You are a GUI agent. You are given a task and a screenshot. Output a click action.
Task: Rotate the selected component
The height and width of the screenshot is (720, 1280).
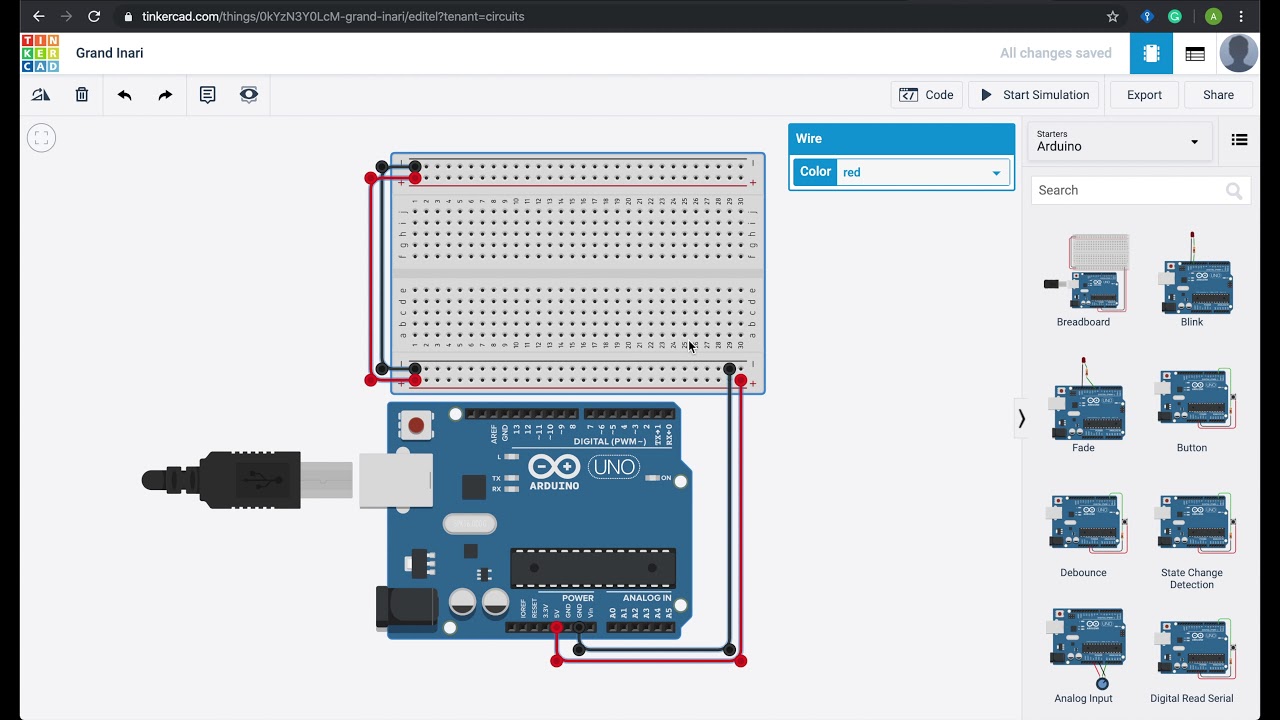tap(41, 95)
